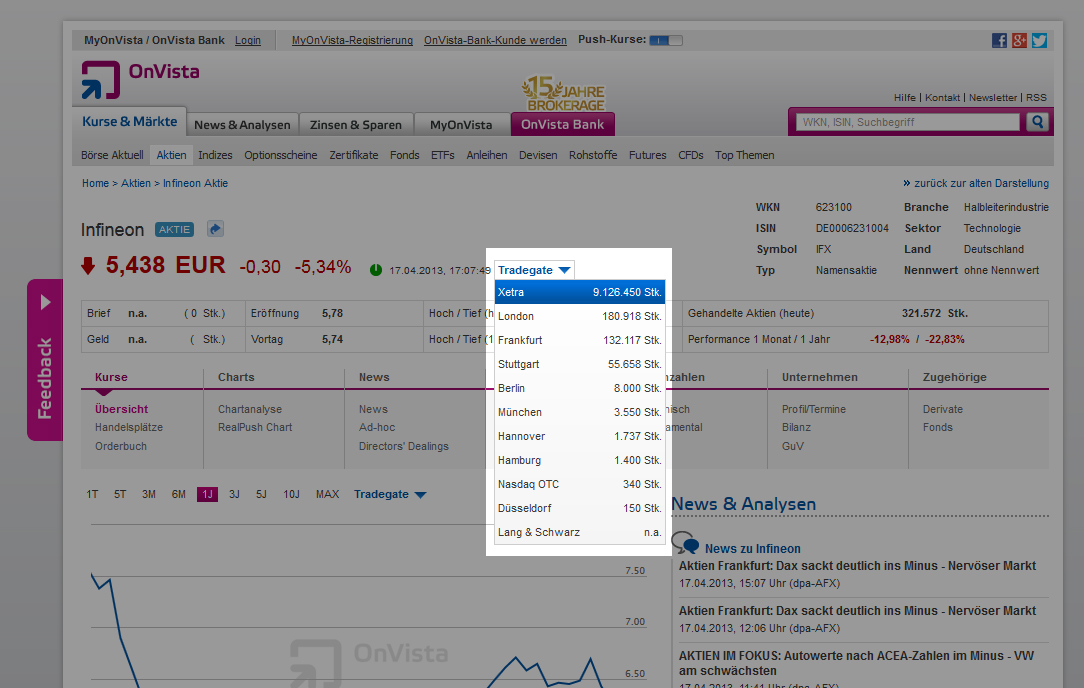
Task: Set chart range to MAX
Action: click(x=327, y=494)
